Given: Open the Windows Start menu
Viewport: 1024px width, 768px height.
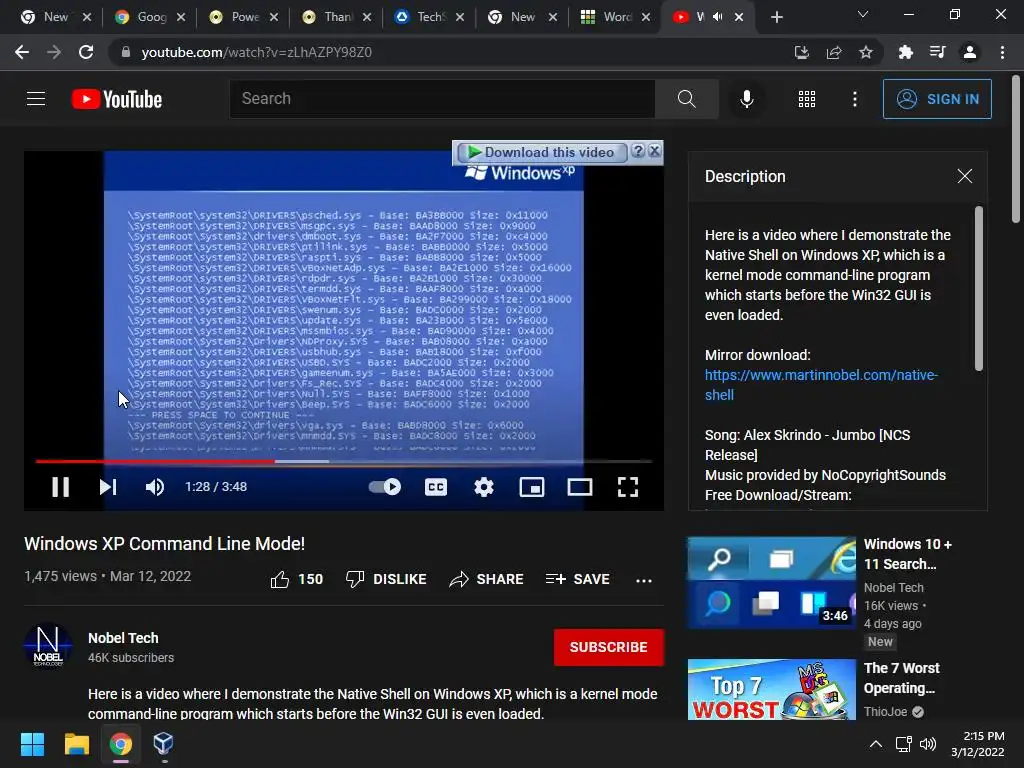Looking at the screenshot, I should (32, 744).
